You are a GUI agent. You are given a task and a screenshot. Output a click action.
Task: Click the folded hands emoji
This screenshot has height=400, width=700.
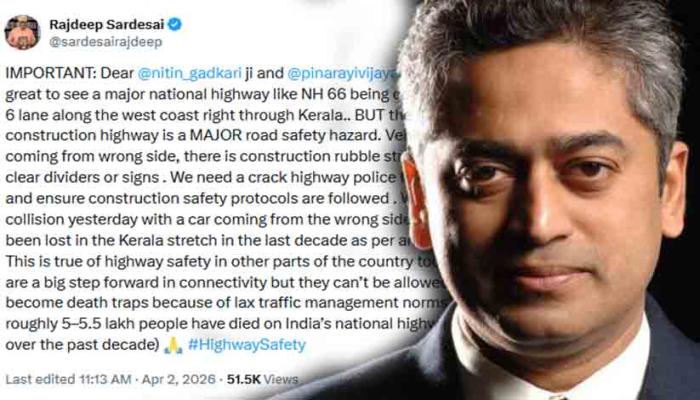tap(173, 346)
